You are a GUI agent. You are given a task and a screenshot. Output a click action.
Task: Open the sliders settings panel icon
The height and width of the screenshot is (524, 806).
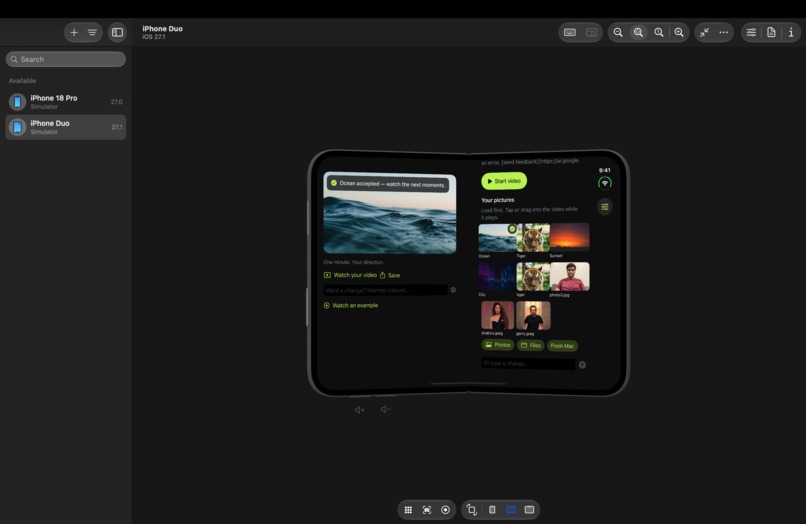click(751, 32)
